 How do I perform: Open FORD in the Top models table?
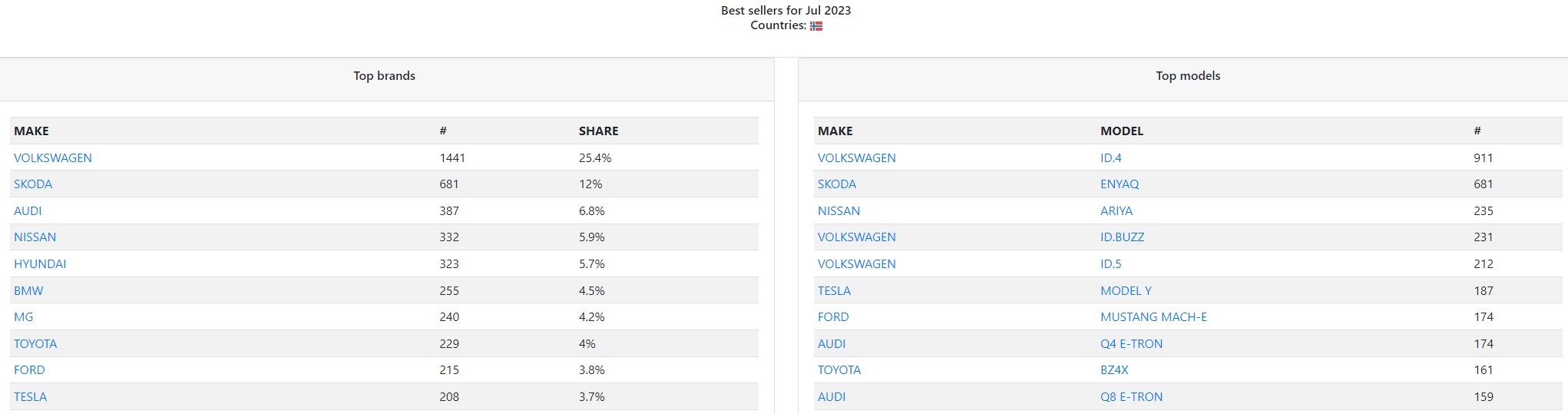click(833, 317)
